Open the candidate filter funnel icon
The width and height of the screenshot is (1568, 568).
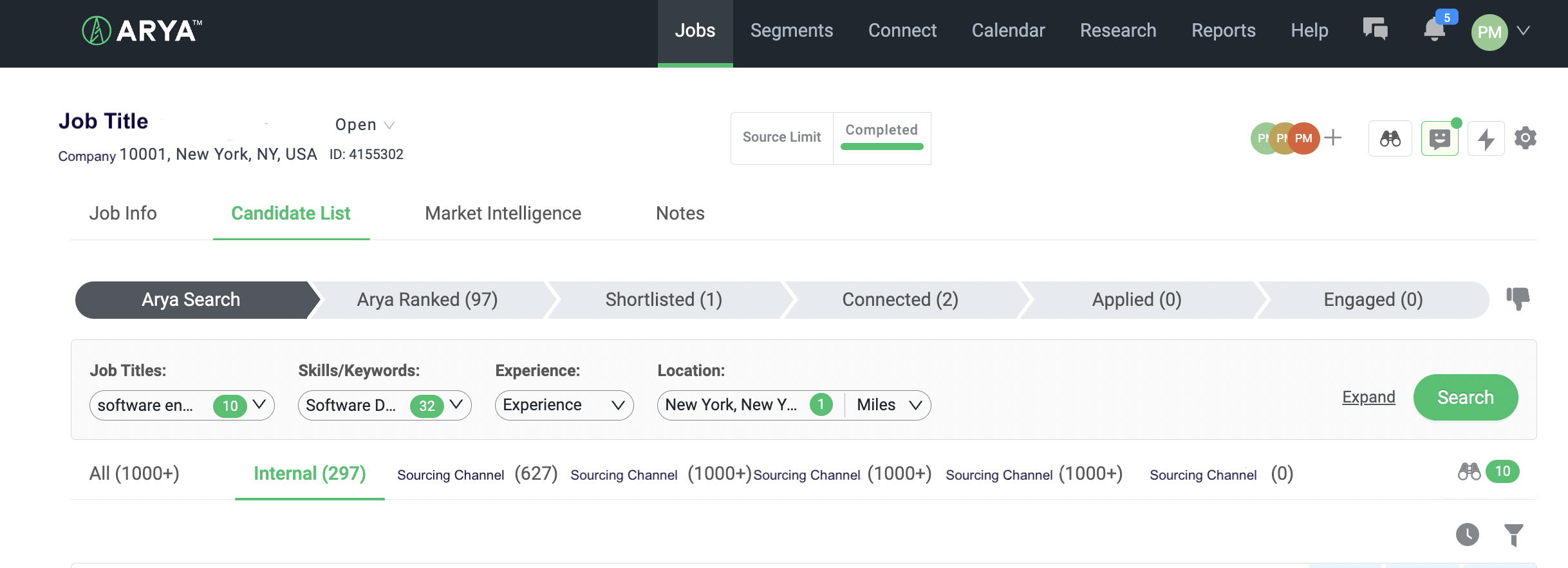click(x=1513, y=535)
